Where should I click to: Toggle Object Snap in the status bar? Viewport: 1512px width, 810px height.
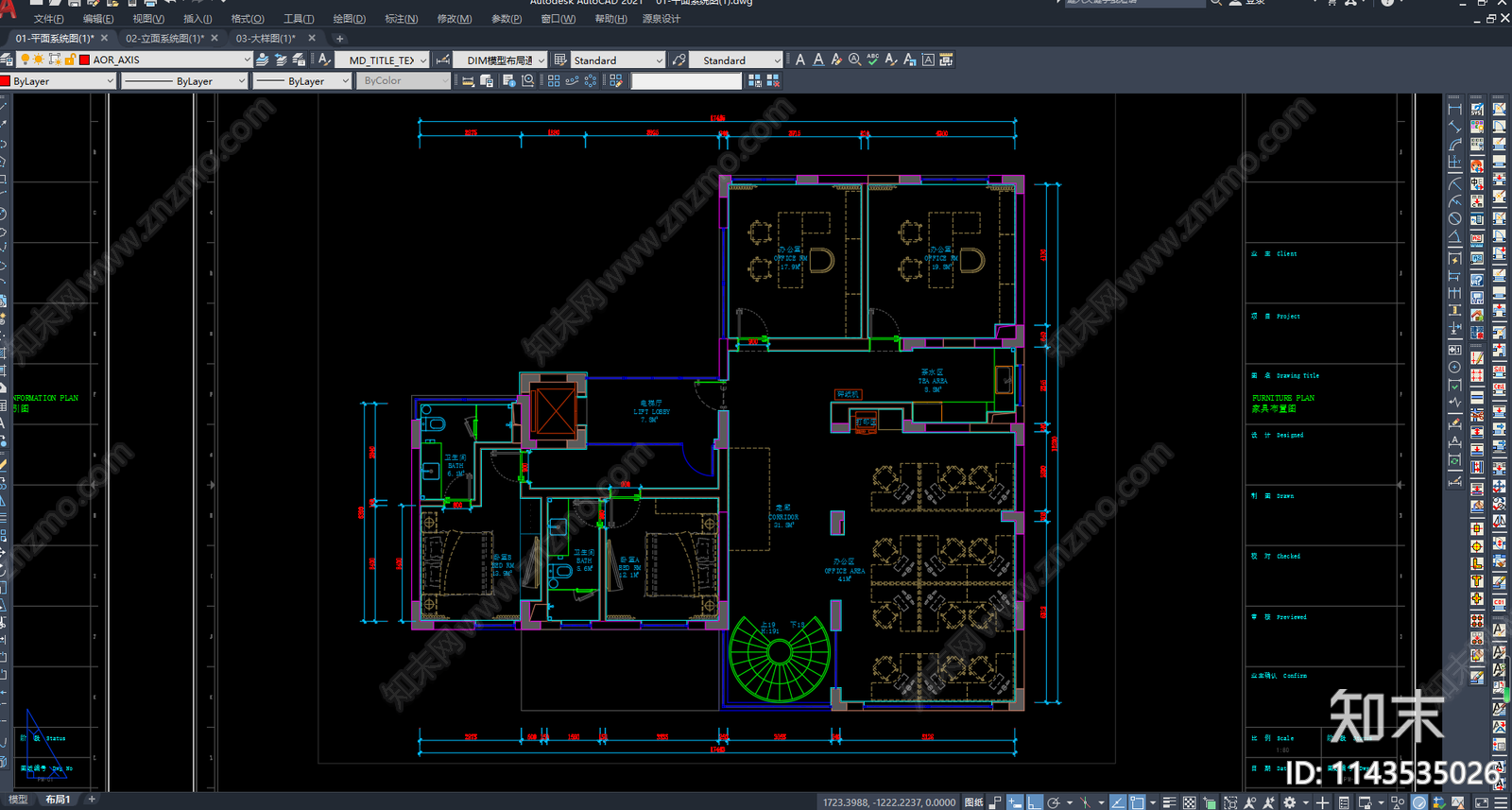coord(1137,801)
